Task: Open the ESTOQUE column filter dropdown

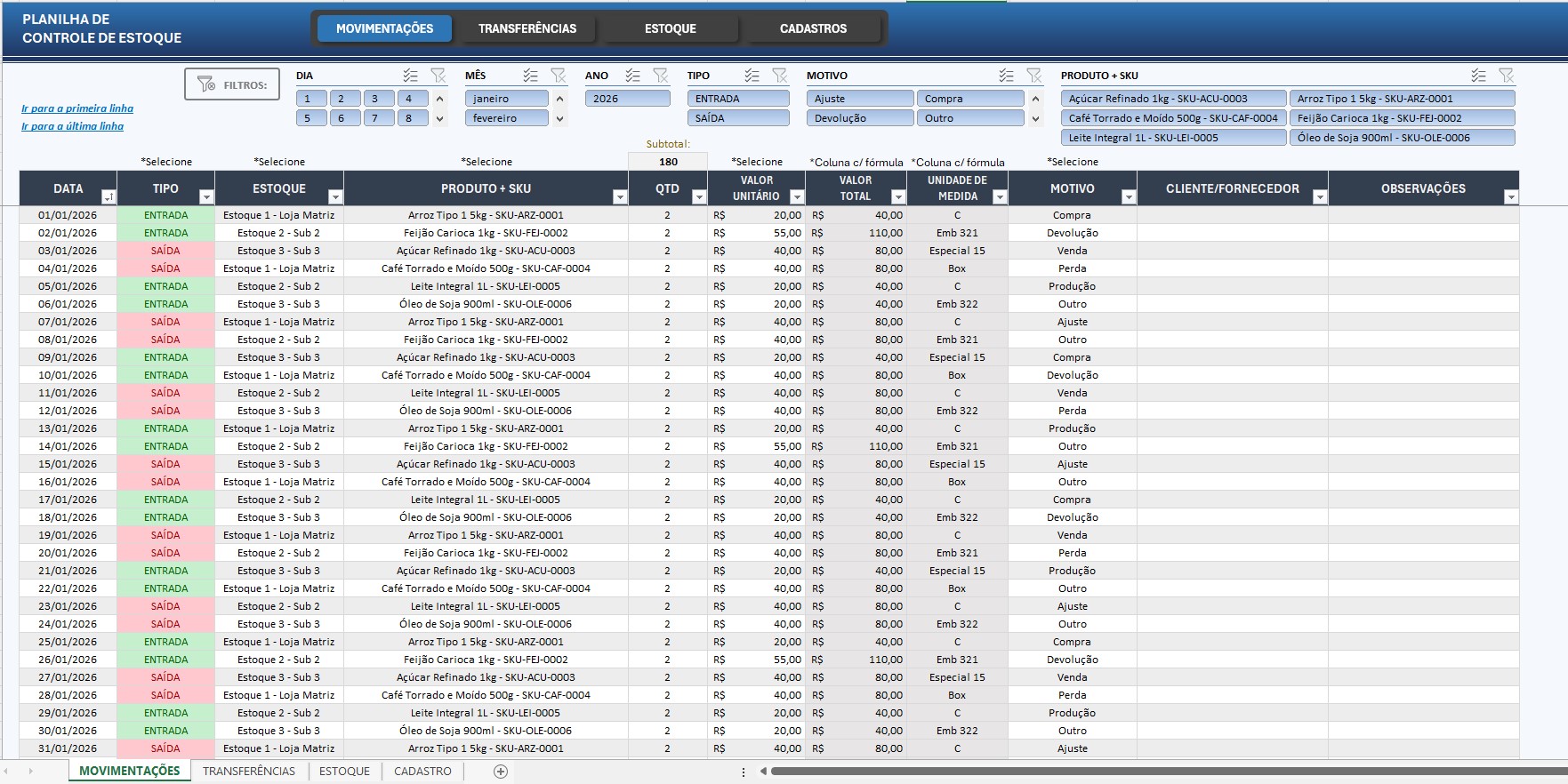Action: (335, 197)
